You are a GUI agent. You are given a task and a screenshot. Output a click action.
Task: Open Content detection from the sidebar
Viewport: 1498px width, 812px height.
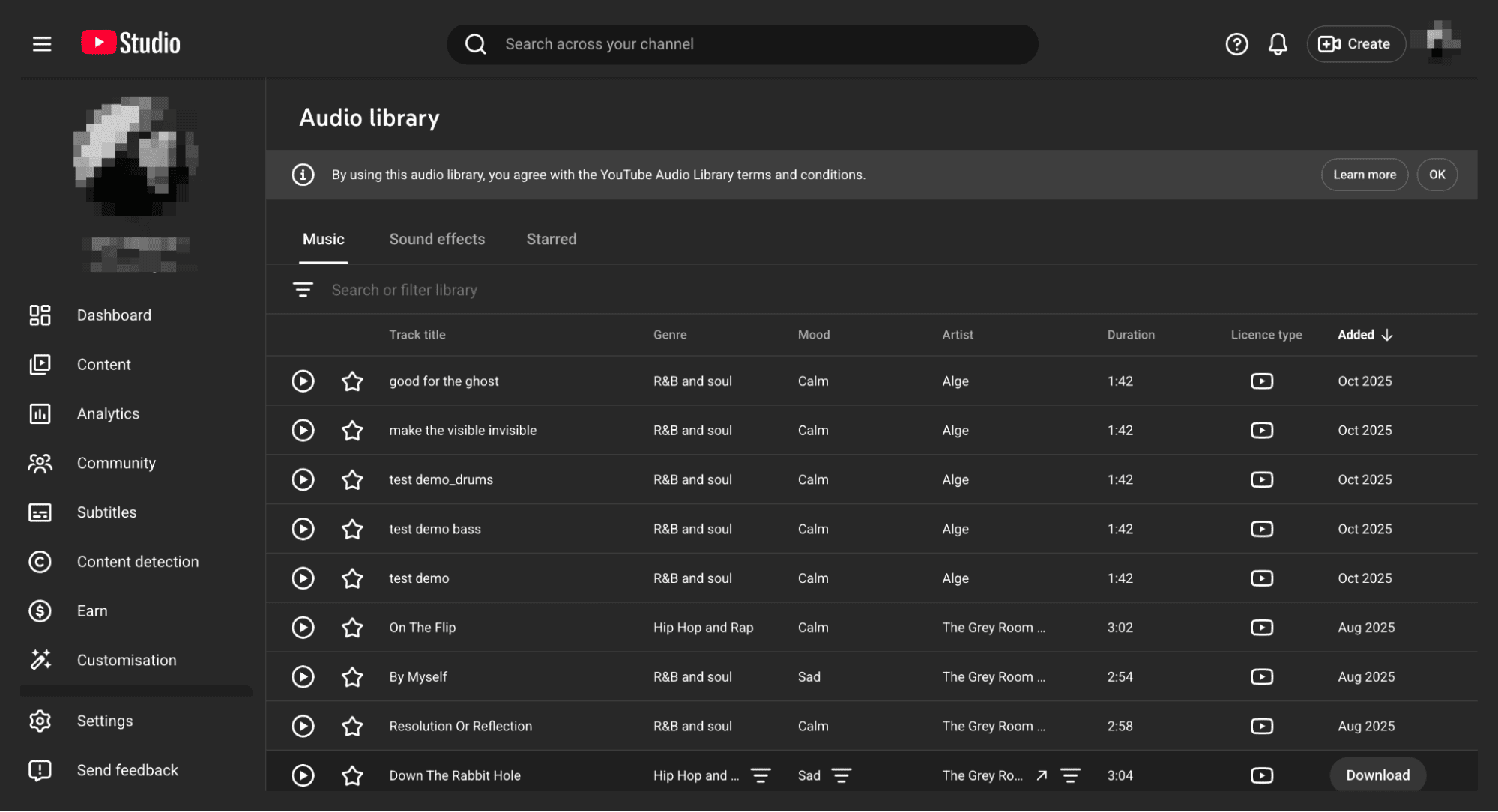pyautogui.click(x=137, y=561)
